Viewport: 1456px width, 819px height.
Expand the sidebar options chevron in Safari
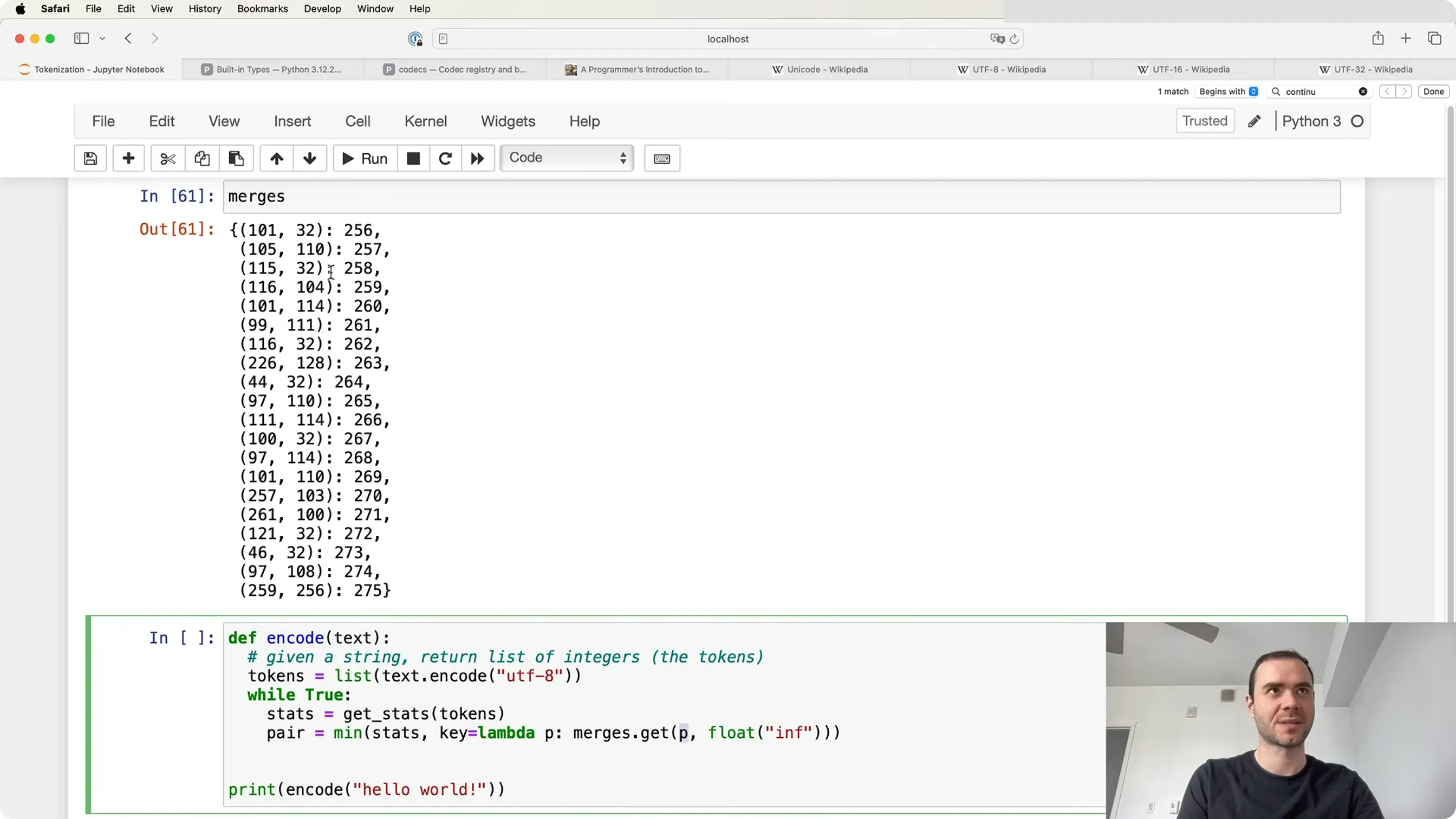(x=102, y=38)
